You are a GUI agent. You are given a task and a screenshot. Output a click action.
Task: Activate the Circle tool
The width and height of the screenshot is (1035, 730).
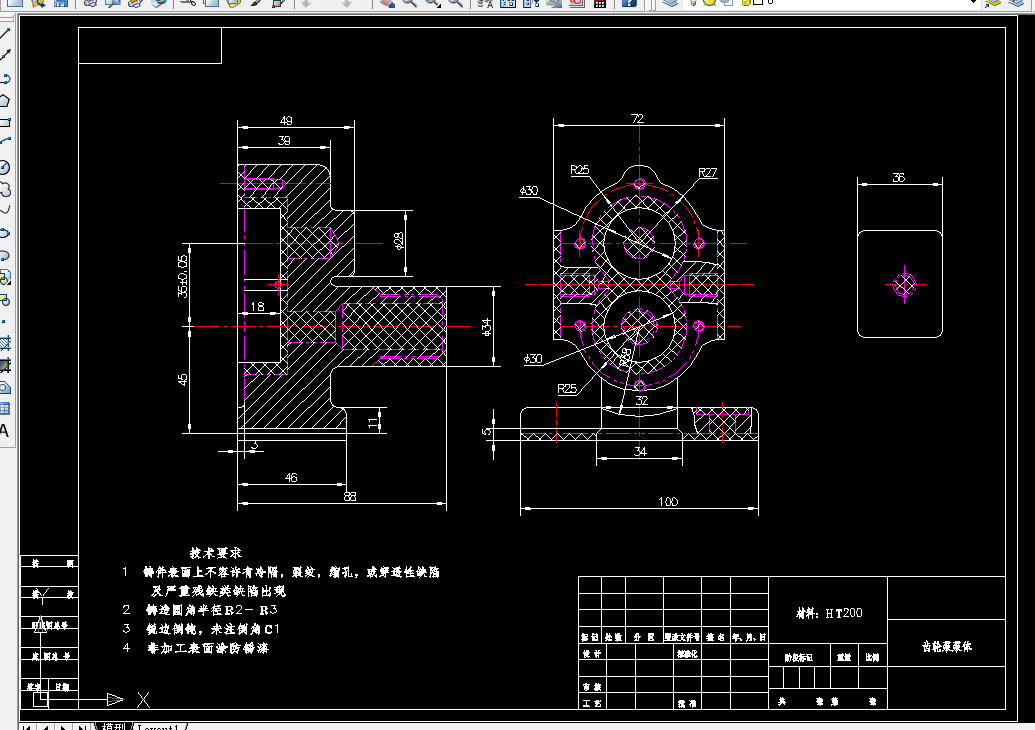[5, 168]
